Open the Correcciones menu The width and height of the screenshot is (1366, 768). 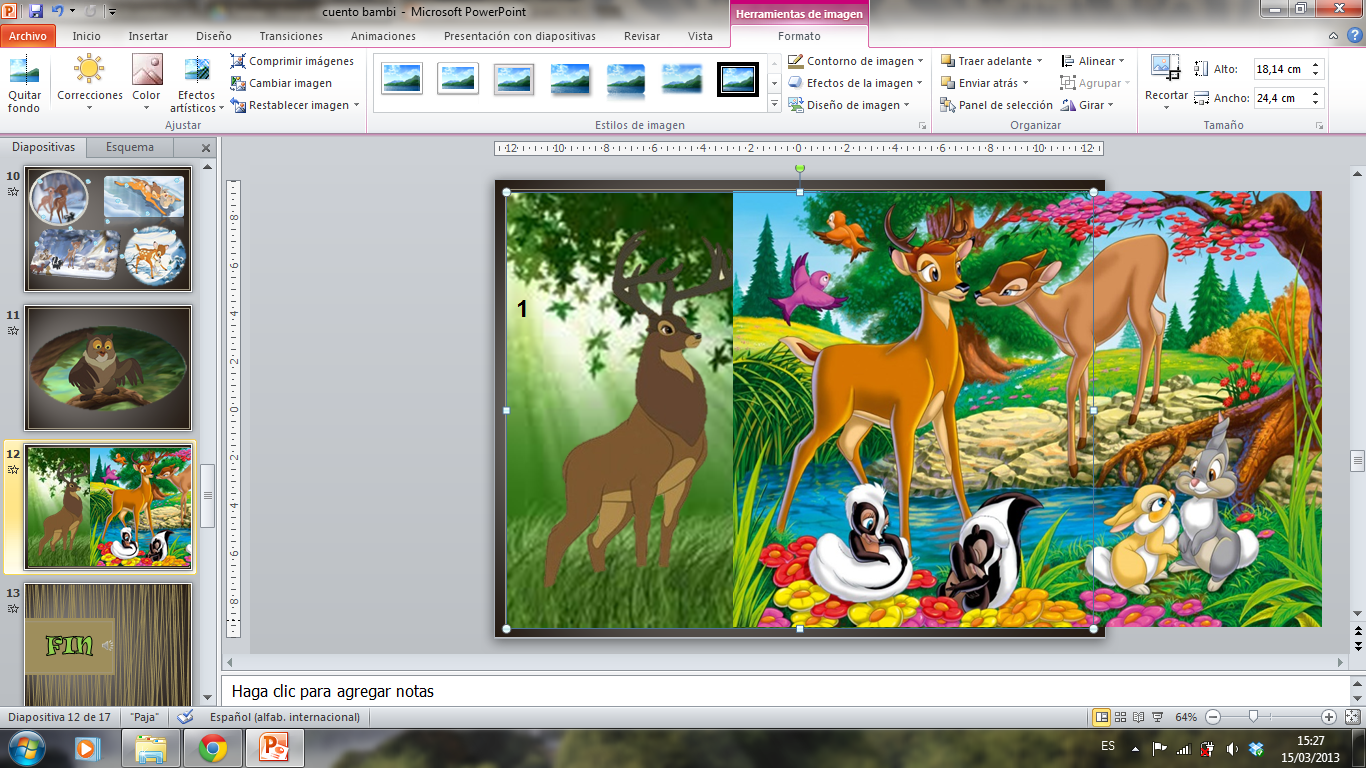90,84
